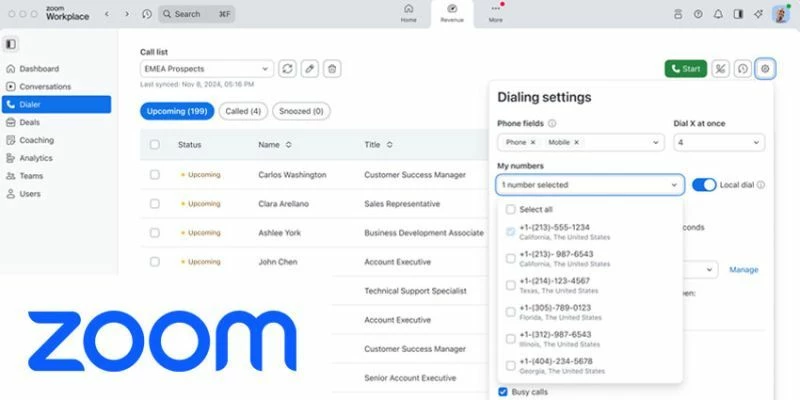The image size is (800, 400).
Task: Check Illinois number +1-(312)-987-6543
Action: 510,339
